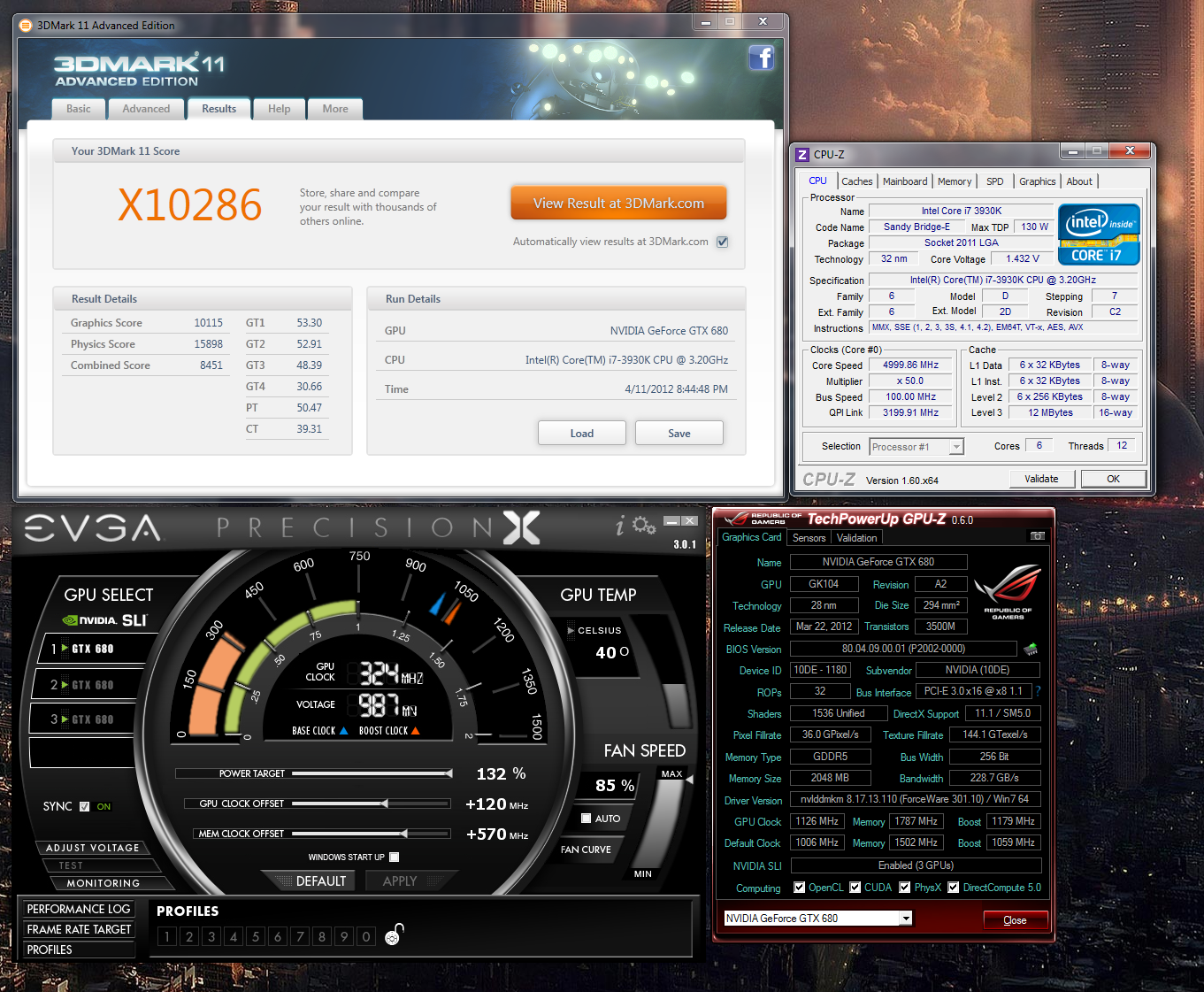This screenshot has width=1204, height=992.
Task: Select profile slot 0 in Precision X
Action: tap(366, 936)
